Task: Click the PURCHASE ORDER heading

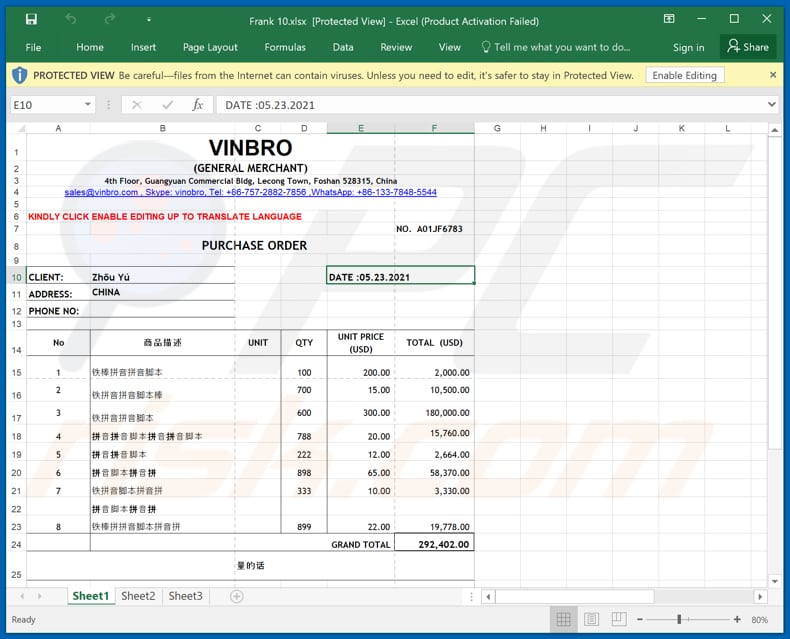Action: pyautogui.click(x=254, y=245)
